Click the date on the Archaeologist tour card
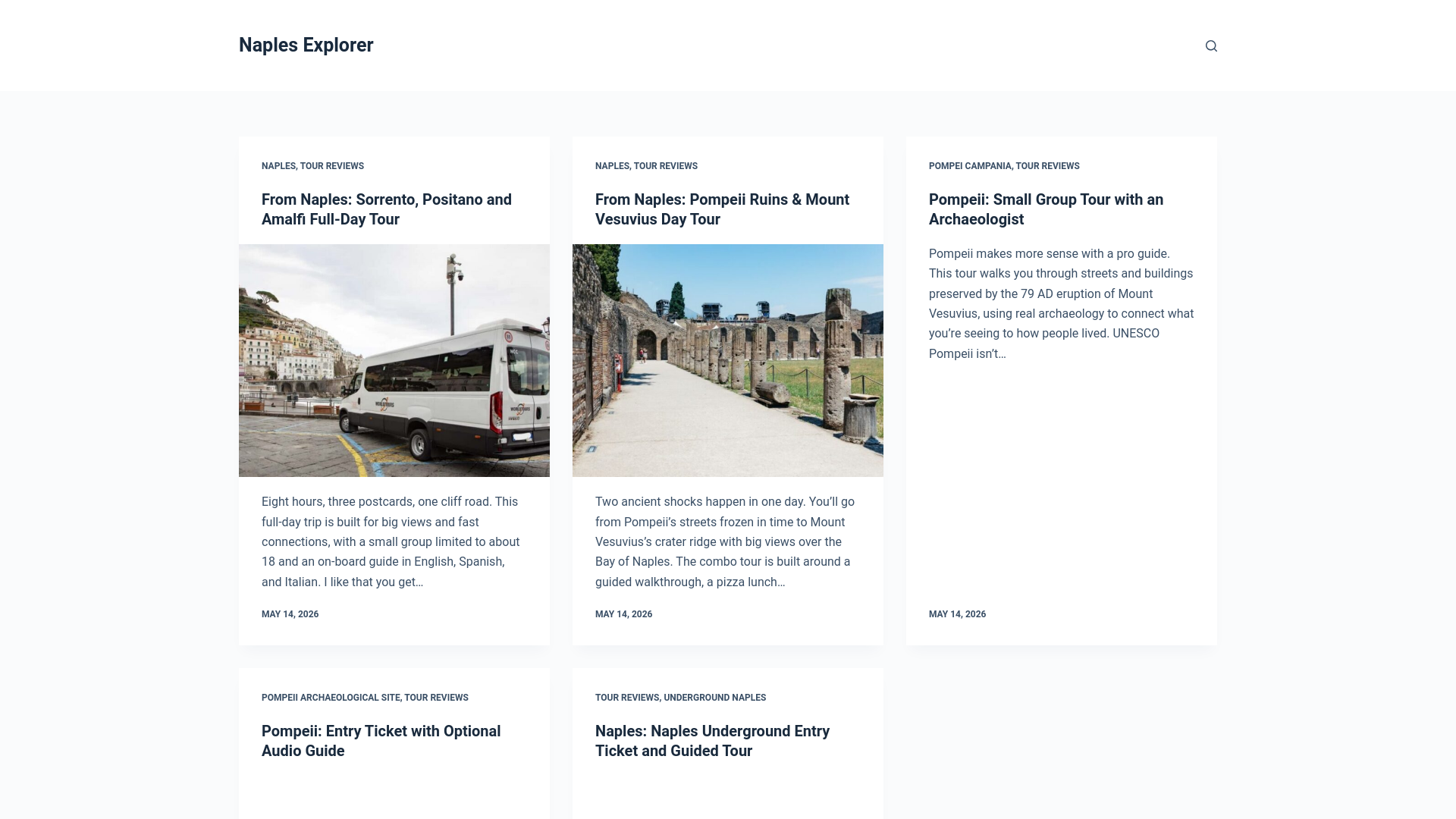The width and height of the screenshot is (1456, 819). pyautogui.click(x=957, y=614)
